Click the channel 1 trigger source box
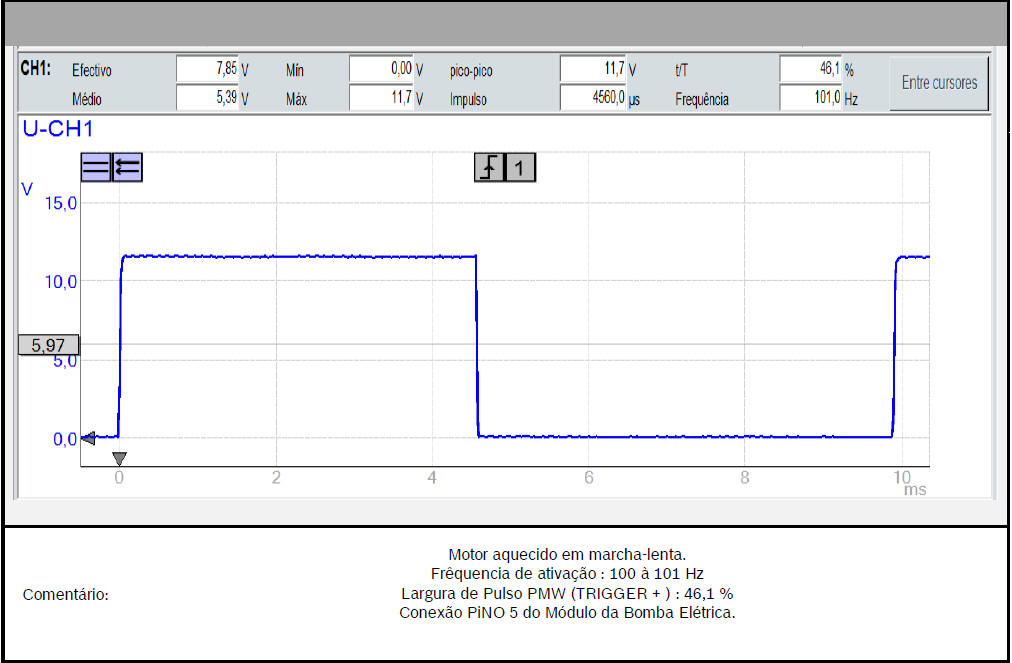 point(519,168)
